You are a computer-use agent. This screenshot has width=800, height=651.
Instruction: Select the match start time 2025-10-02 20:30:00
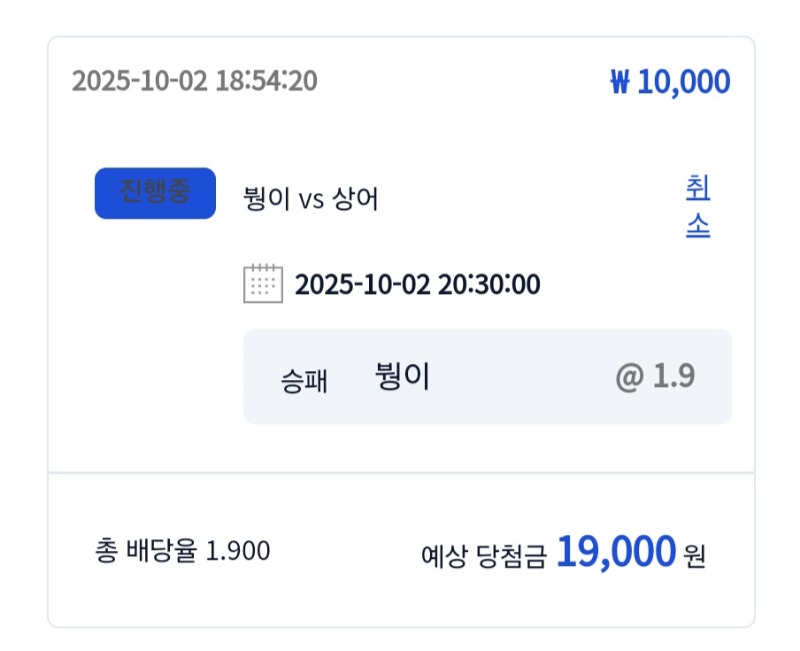(x=417, y=285)
